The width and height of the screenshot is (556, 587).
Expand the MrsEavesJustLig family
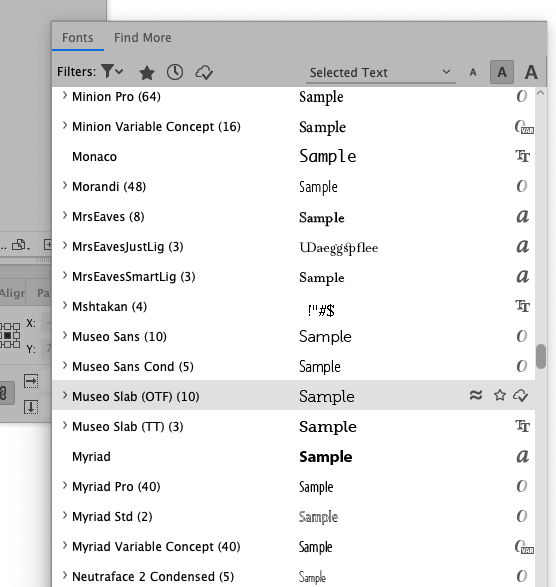tap(65, 246)
